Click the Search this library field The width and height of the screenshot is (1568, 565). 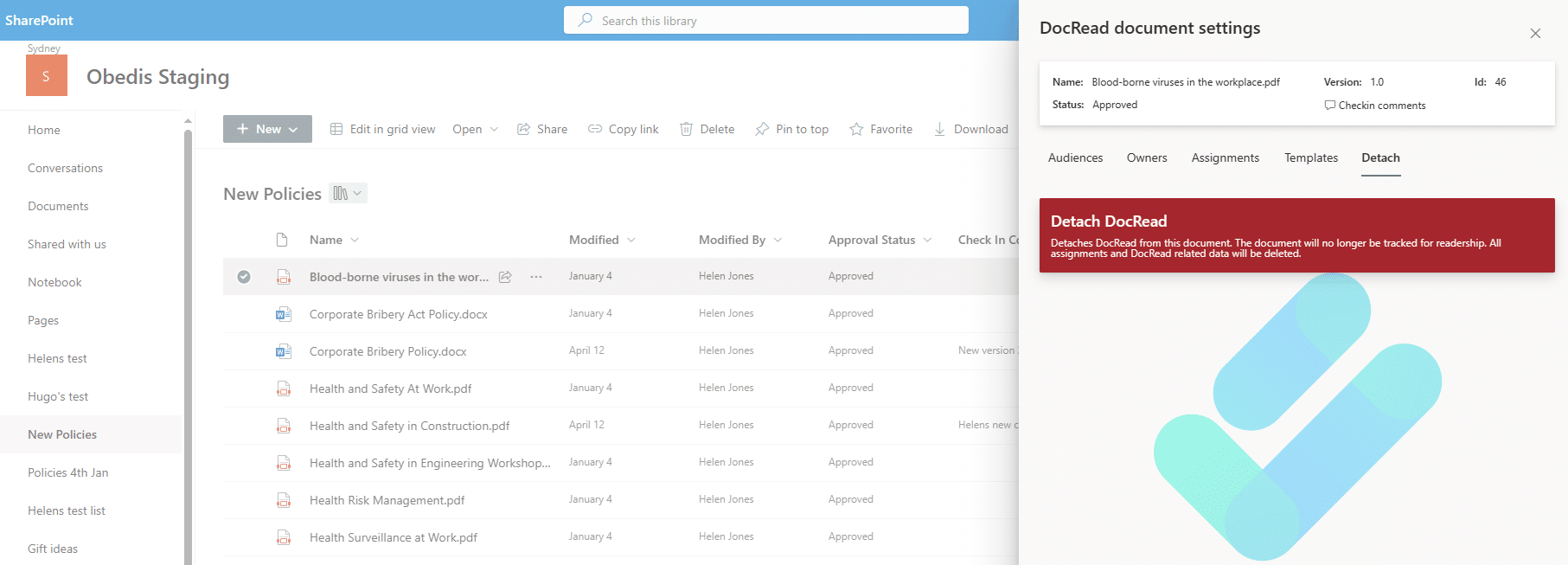coord(765,21)
